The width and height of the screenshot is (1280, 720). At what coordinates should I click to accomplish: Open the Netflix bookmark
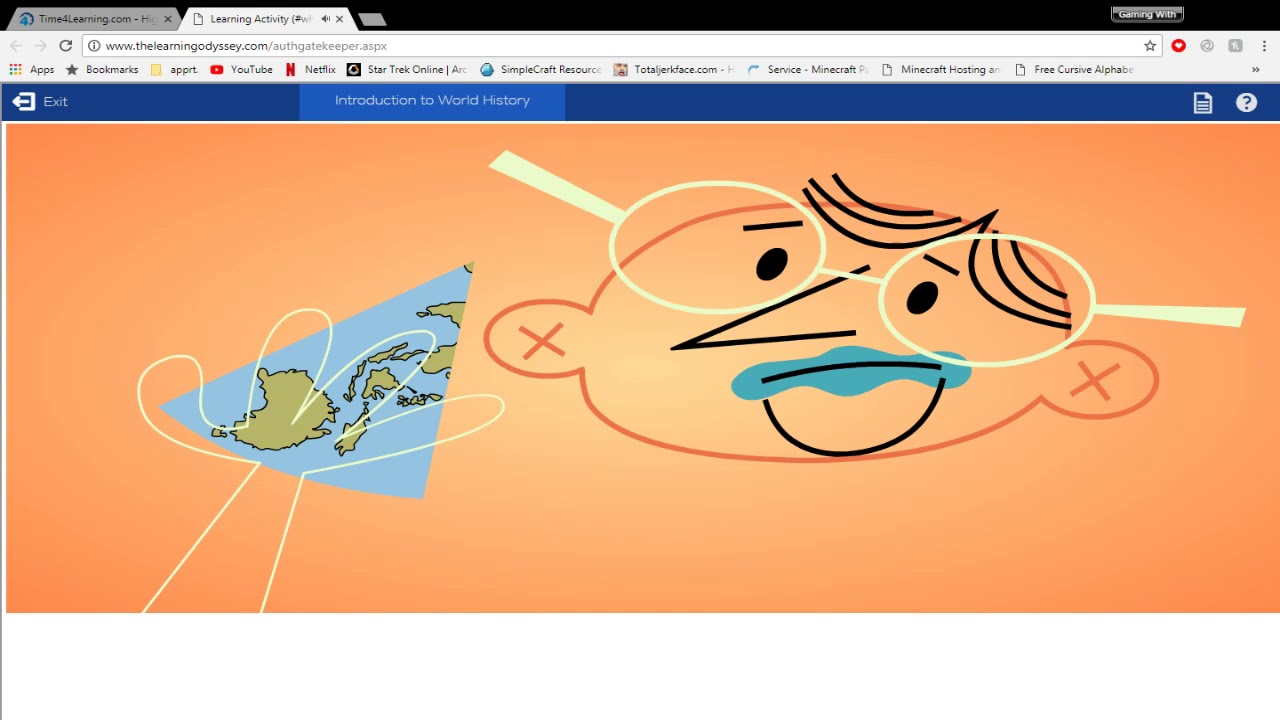(x=311, y=70)
